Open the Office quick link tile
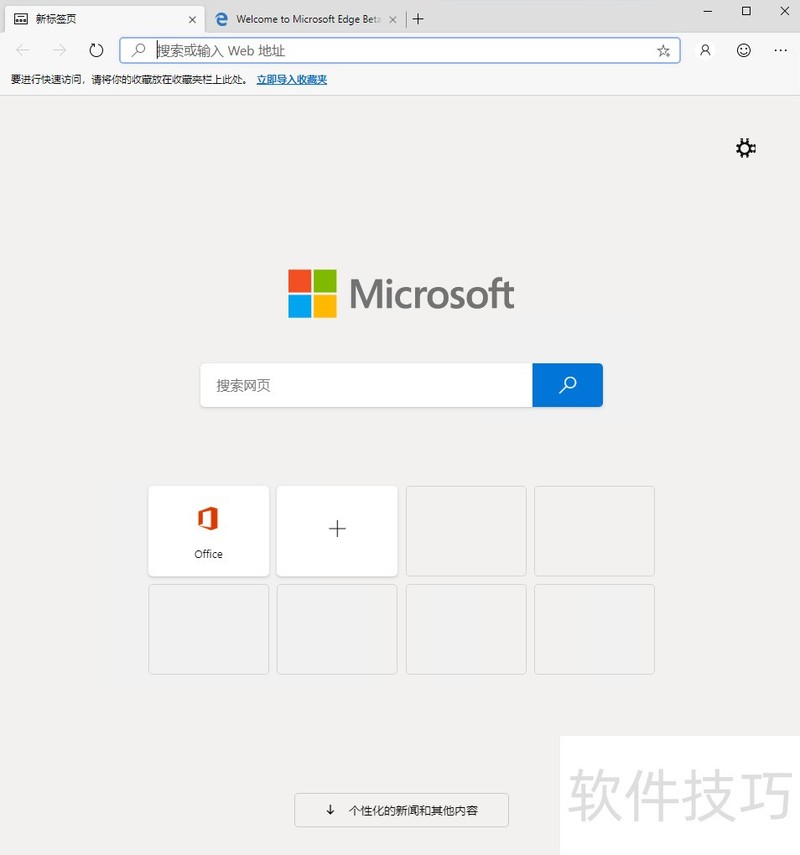The height and width of the screenshot is (855, 800). click(x=208, y=531)
